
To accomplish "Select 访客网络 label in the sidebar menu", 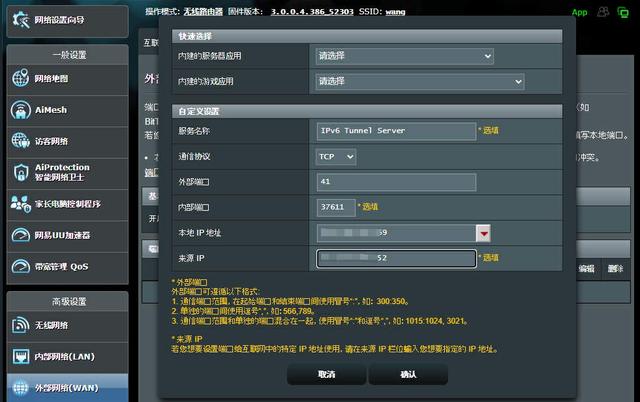I will tap(51, 141).
